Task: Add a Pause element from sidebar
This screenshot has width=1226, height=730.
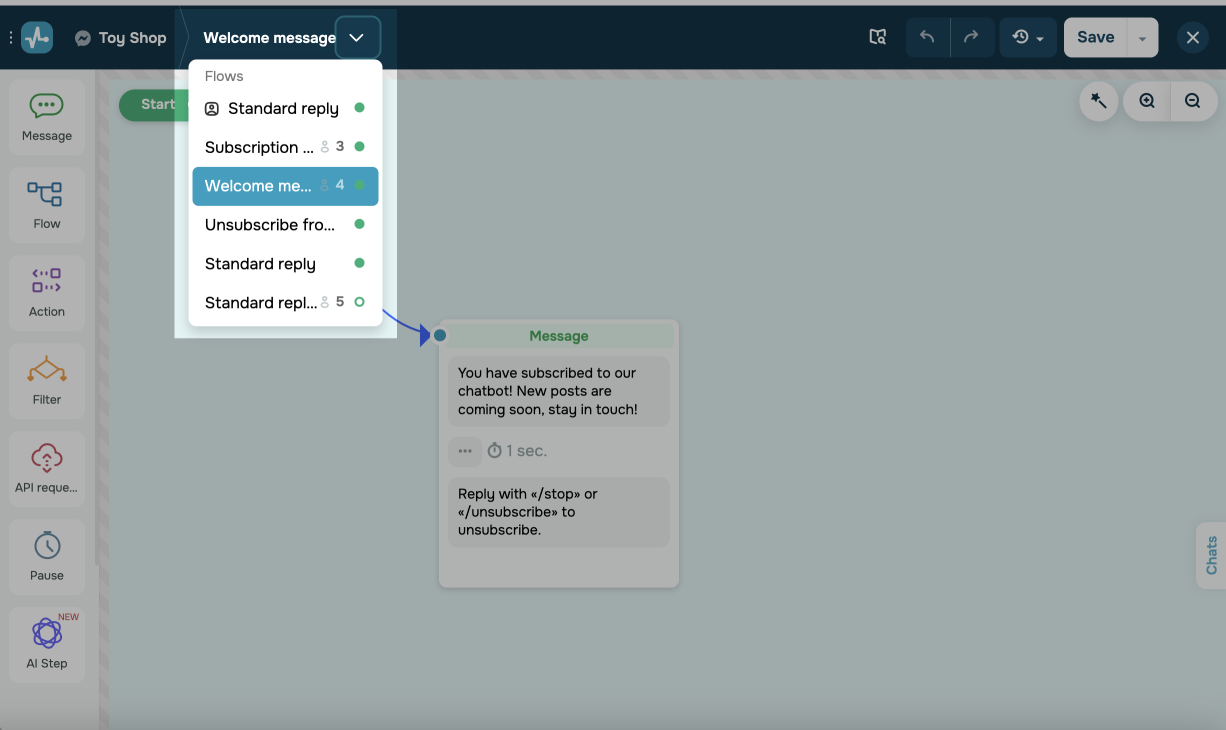Action: (x=47, y=557)
